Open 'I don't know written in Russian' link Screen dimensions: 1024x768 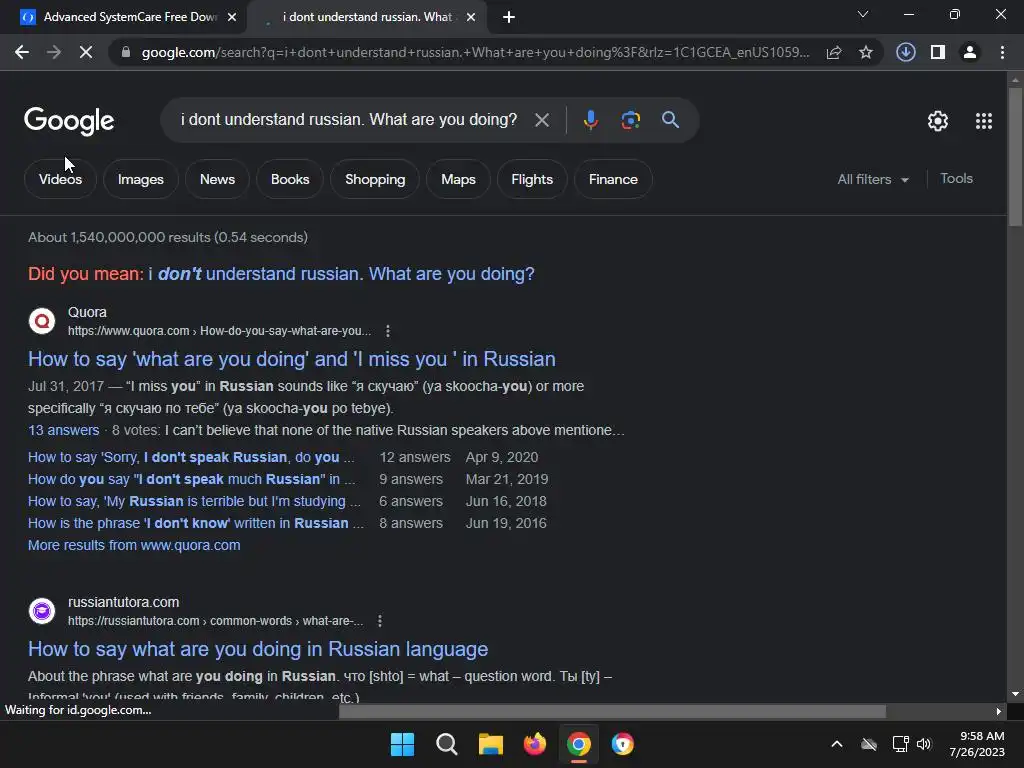point(196,524)
